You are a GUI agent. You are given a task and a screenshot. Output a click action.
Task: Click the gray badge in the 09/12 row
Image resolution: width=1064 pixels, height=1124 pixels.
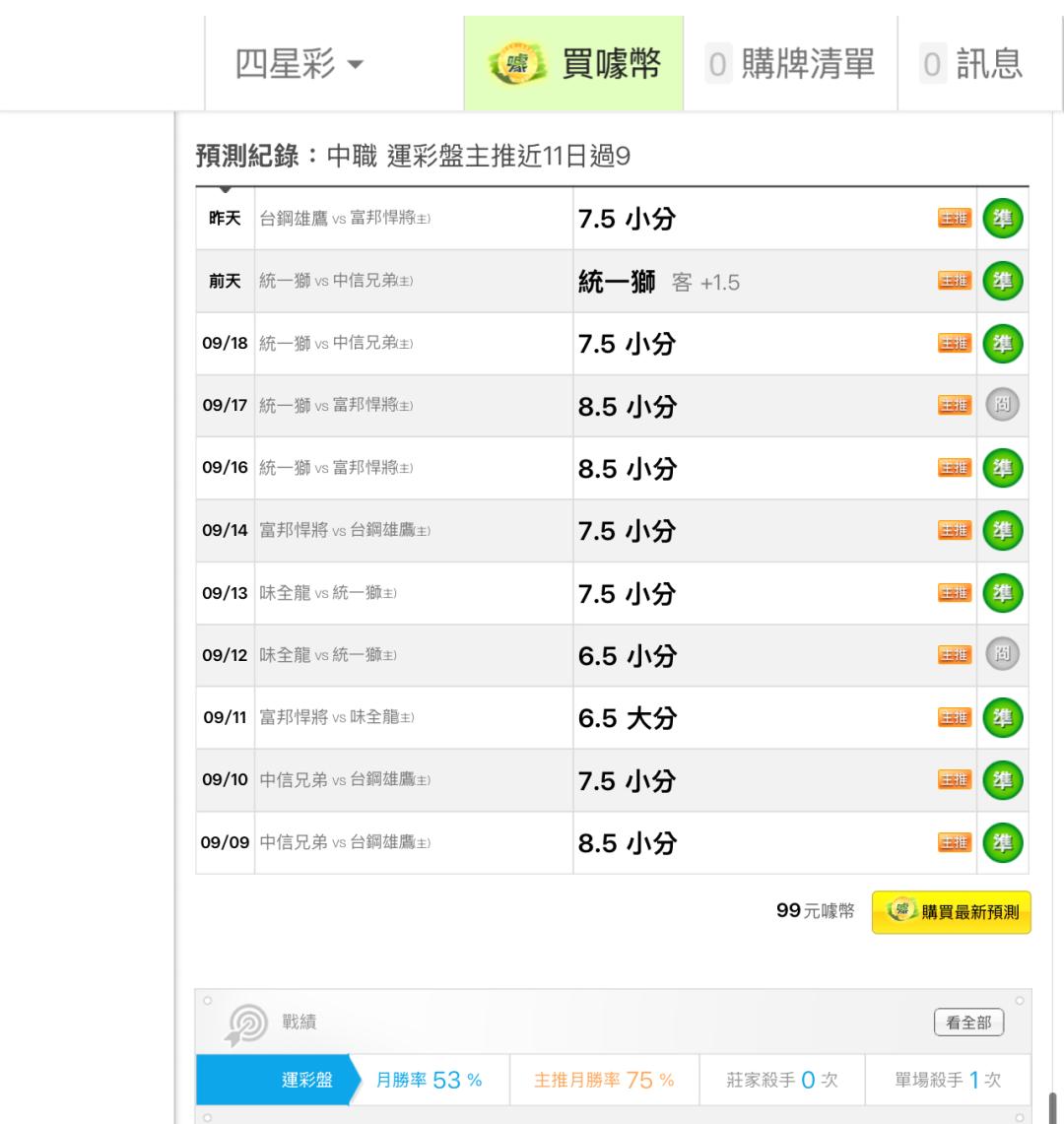pos(1002,654)
